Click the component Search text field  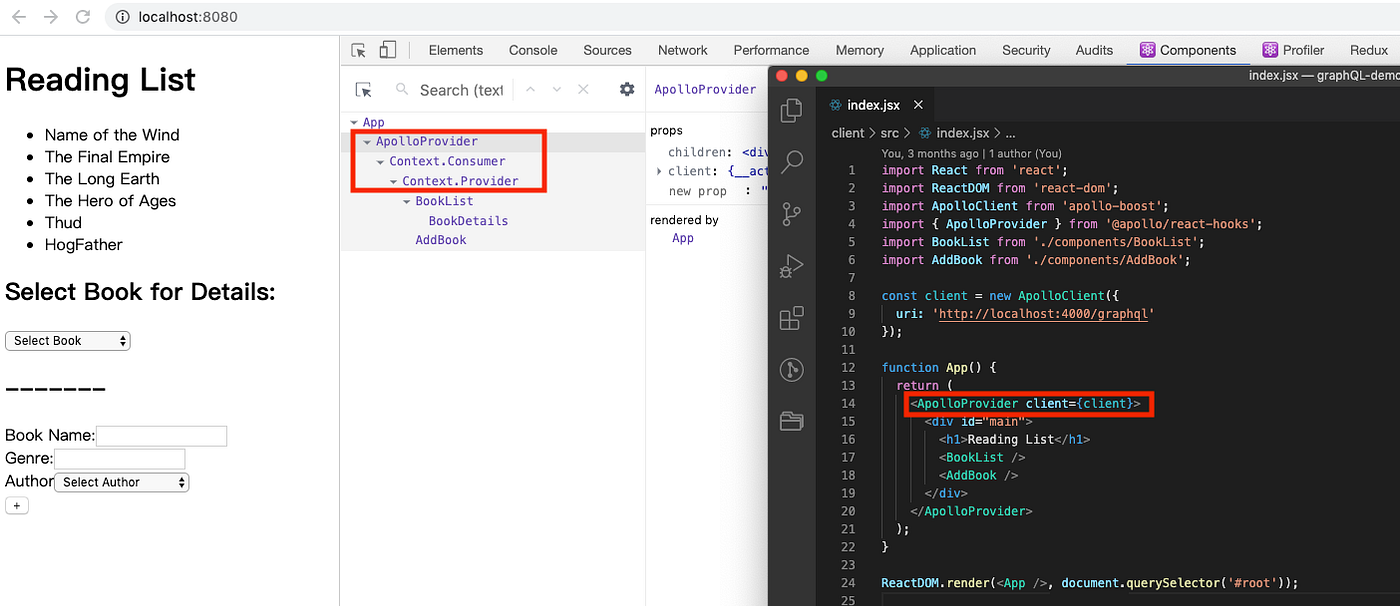[x=460, y=90]
